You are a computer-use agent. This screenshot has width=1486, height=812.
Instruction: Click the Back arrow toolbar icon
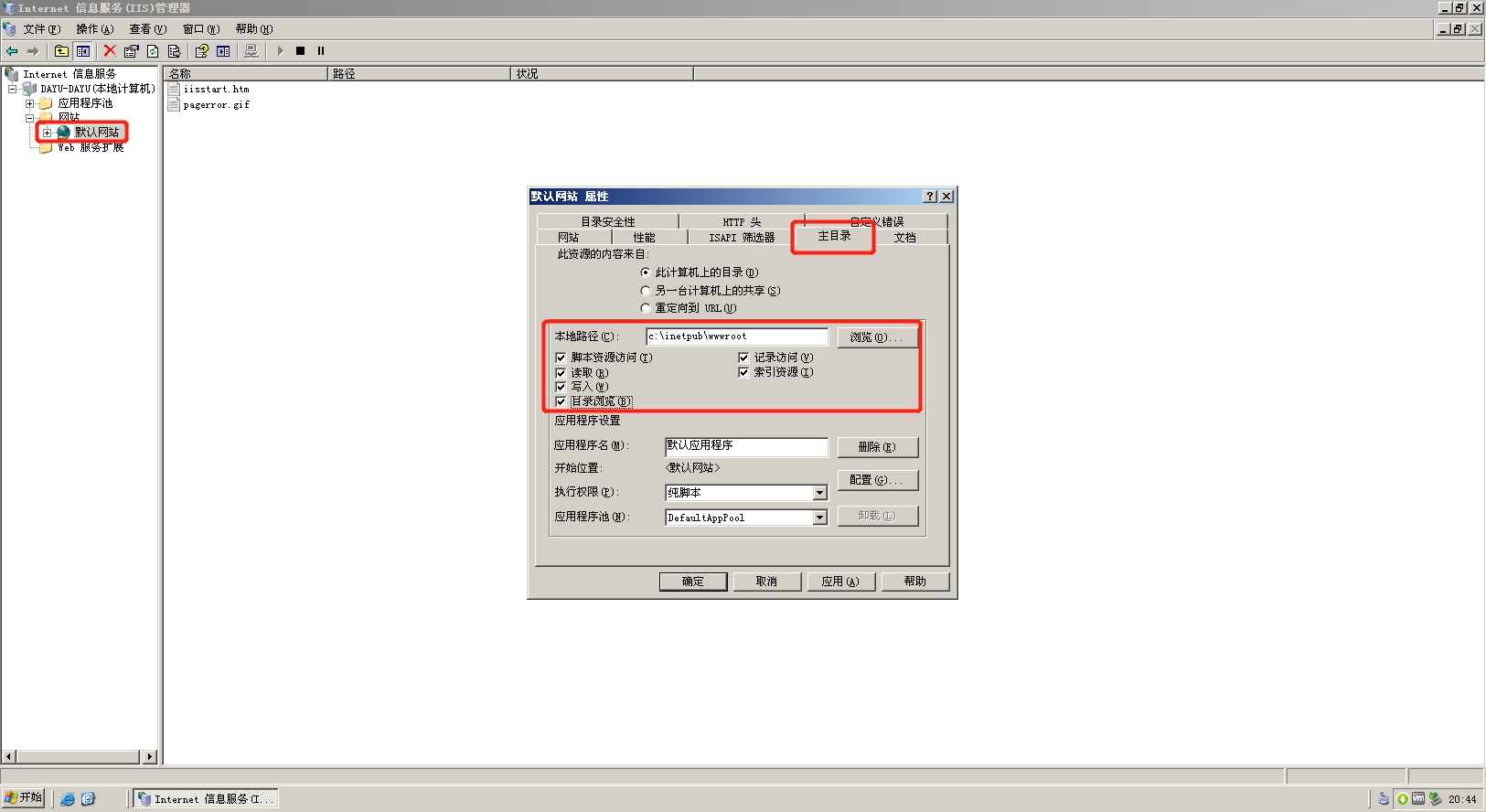[x=12, y=51]
